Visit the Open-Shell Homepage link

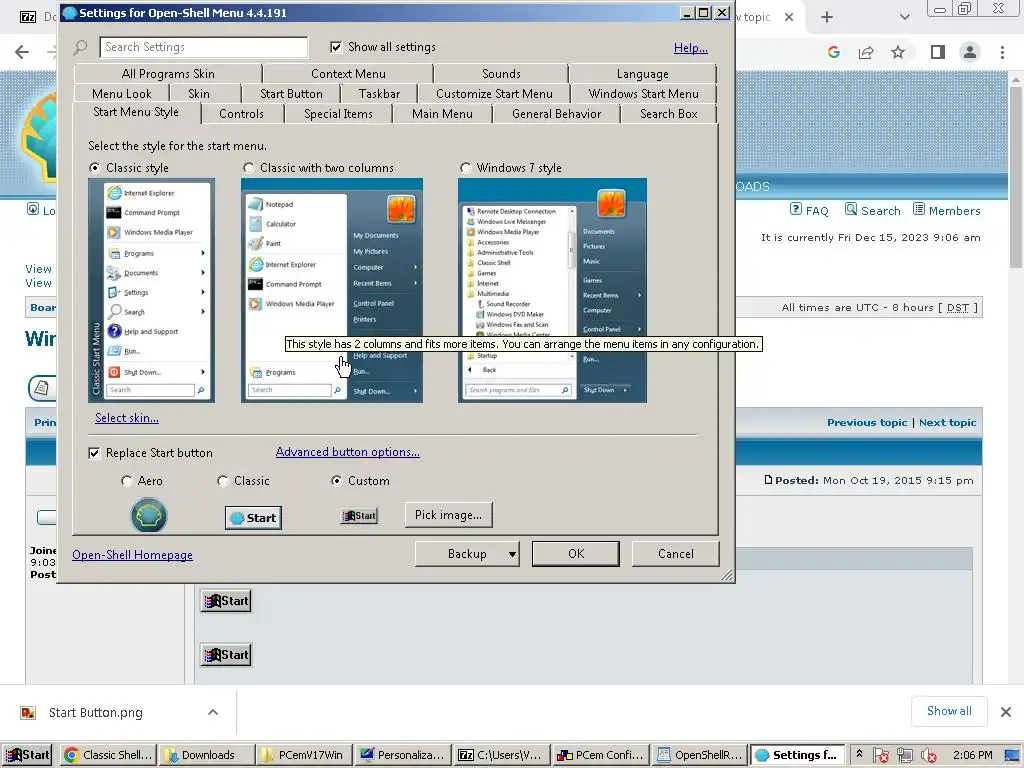click(132, 555)
